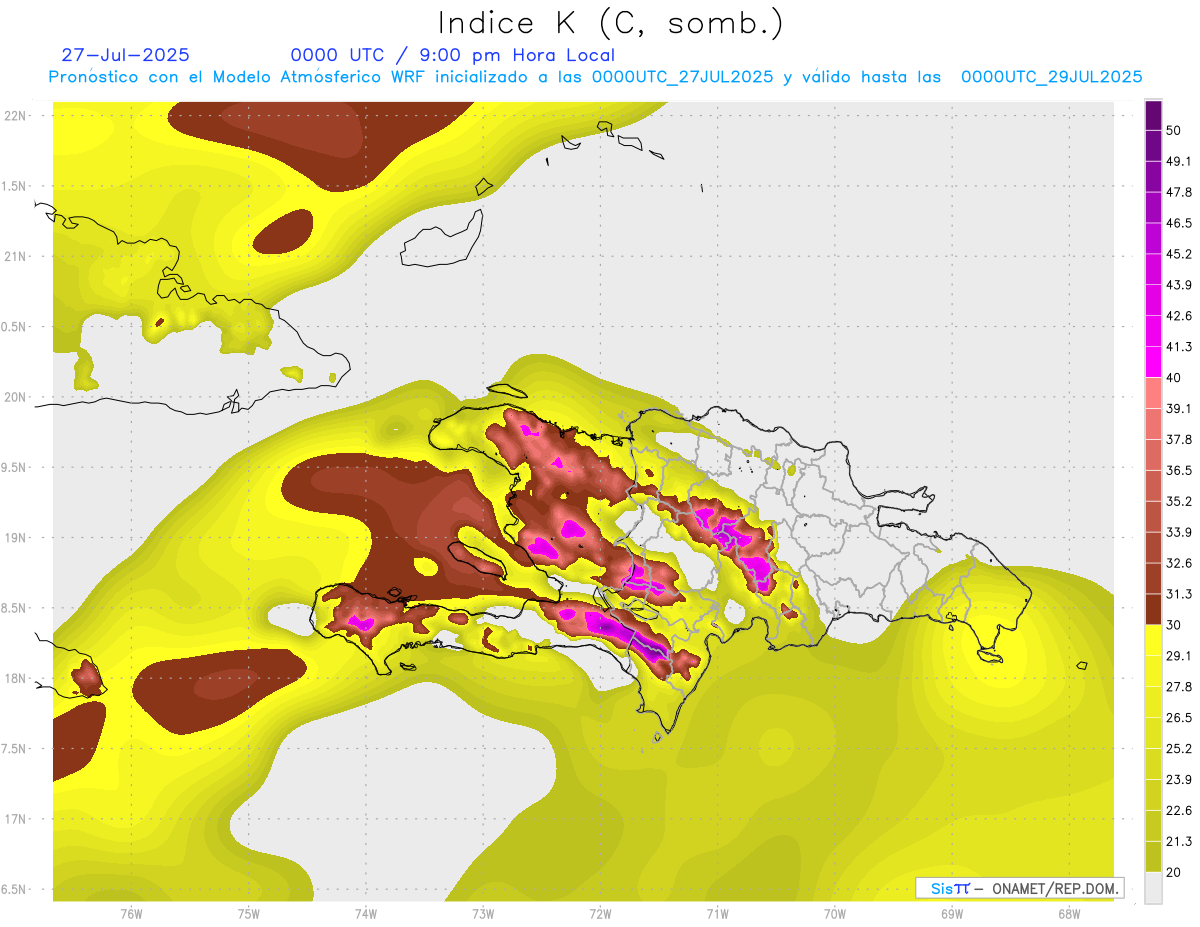
Task: Click the "42.6" colorbar label
Action: click(x=1180, y=316)
